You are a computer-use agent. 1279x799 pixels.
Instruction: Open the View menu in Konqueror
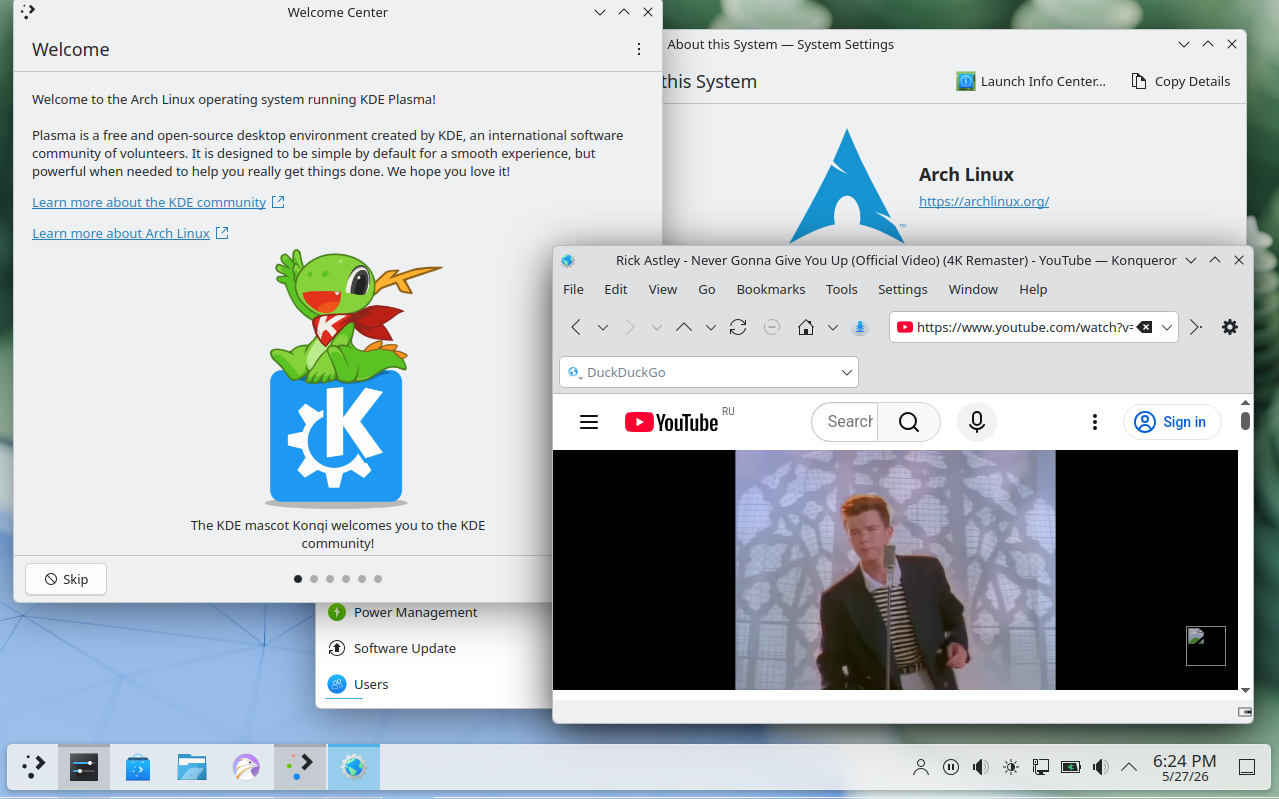663,289
